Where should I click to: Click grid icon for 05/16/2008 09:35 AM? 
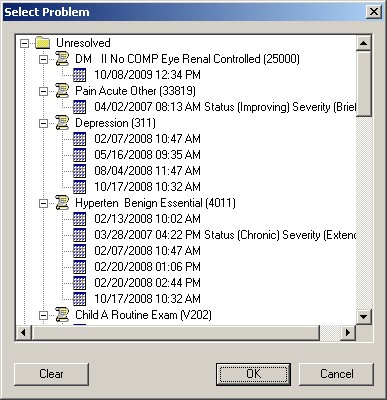pyautogui.click(x=79, y=155)
